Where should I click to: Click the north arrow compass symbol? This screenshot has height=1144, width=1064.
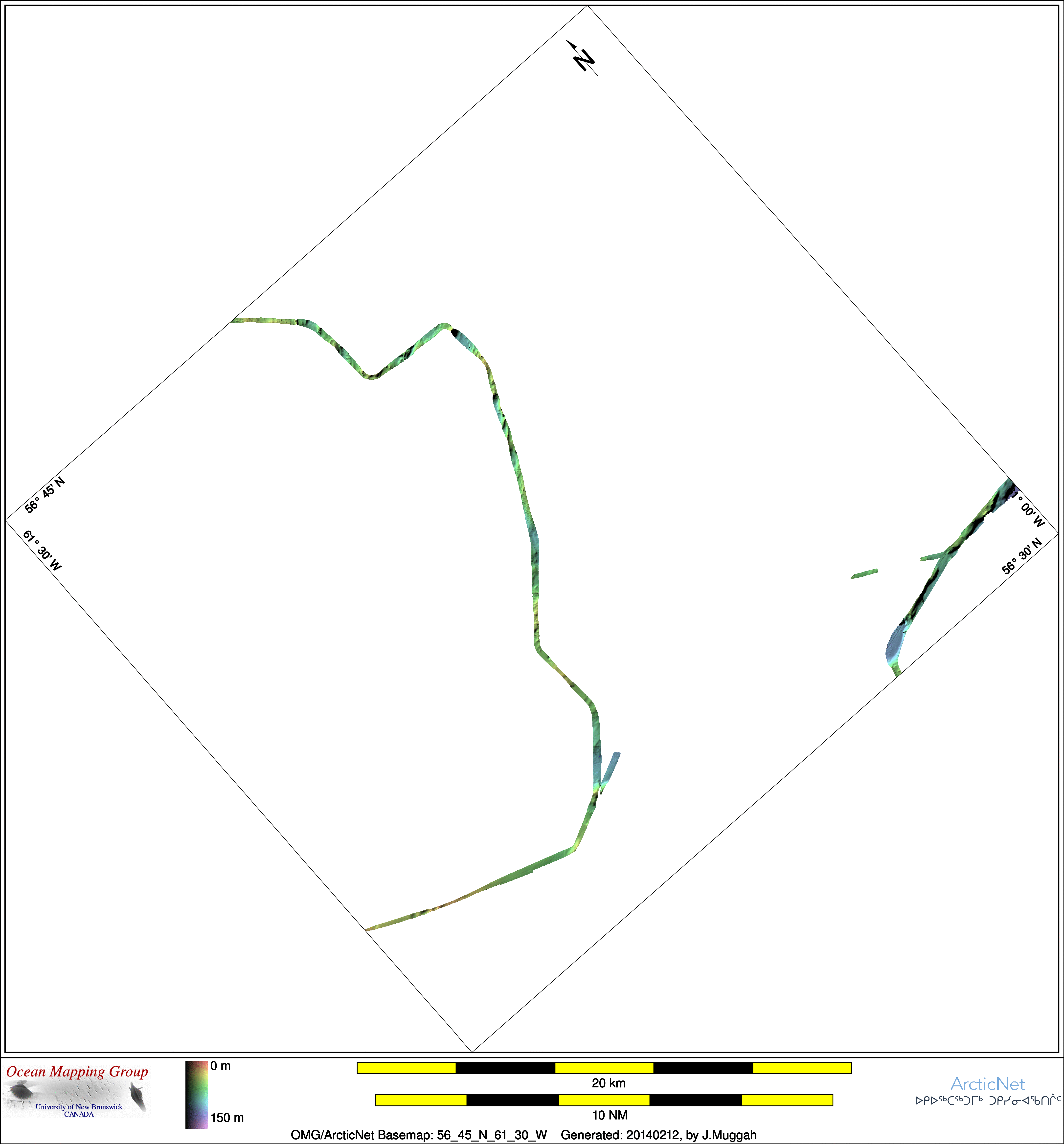[x=583, y=58]
